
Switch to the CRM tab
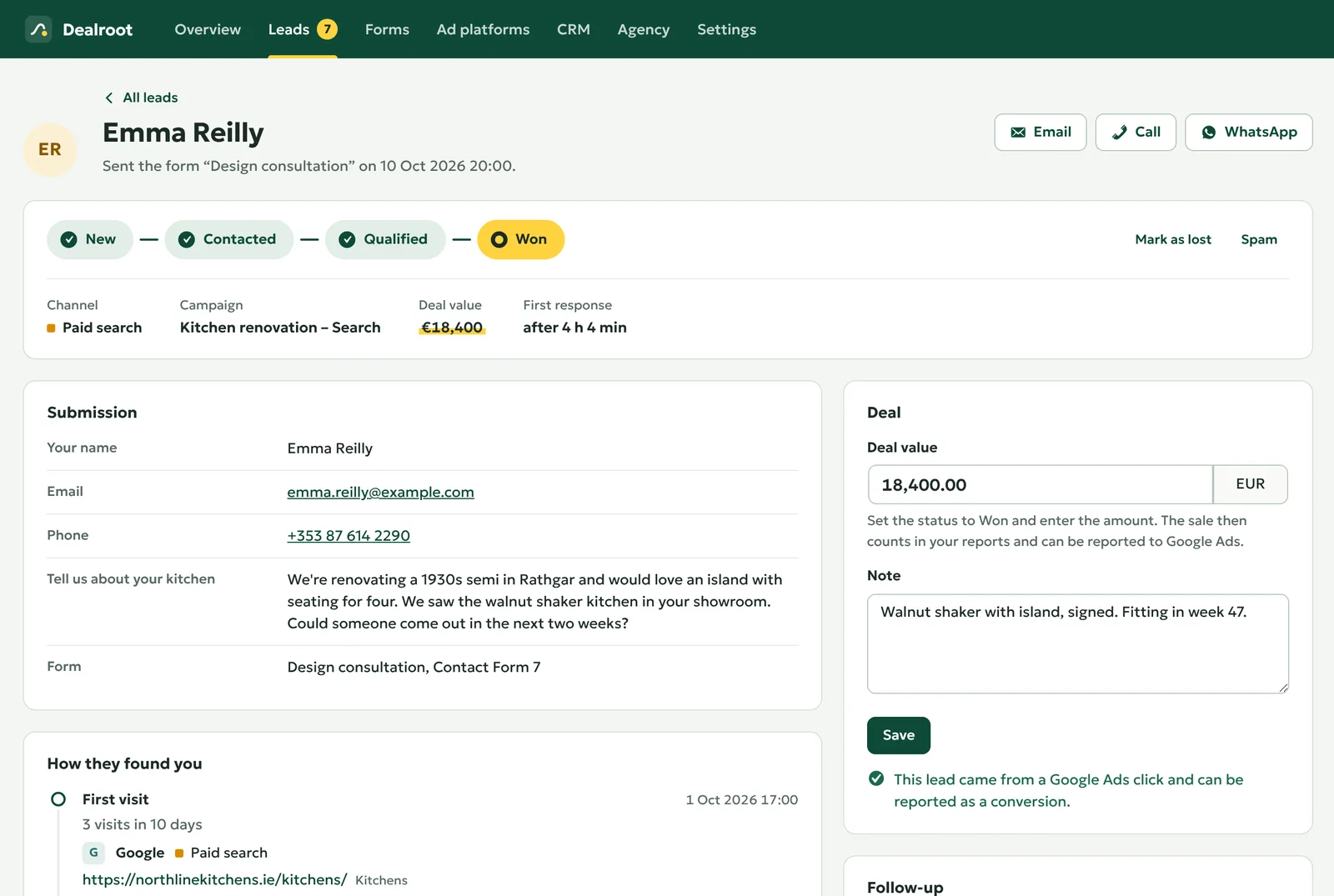(574, 29)
